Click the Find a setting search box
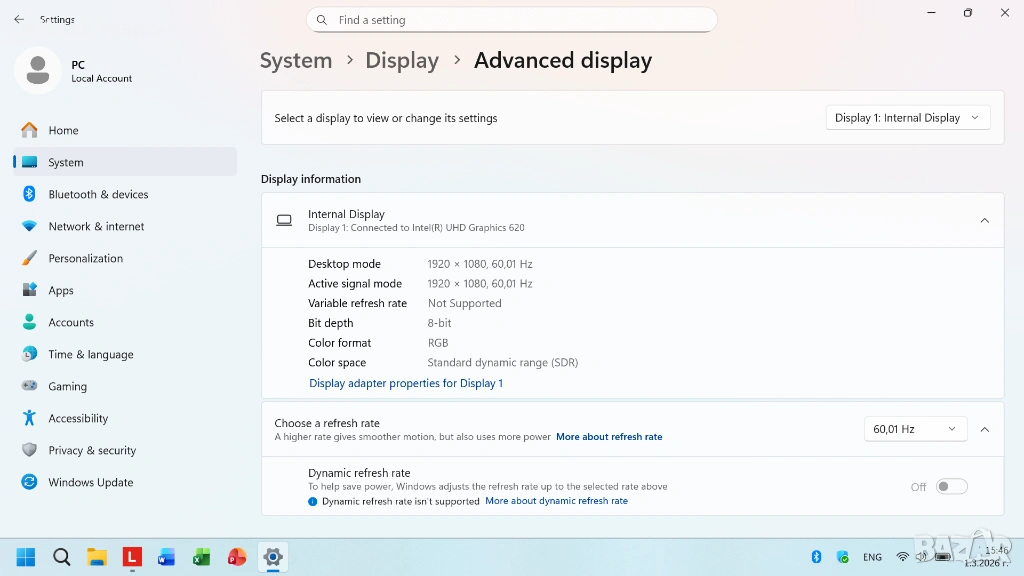The image size is (1024, 576). tap(512, 20)
